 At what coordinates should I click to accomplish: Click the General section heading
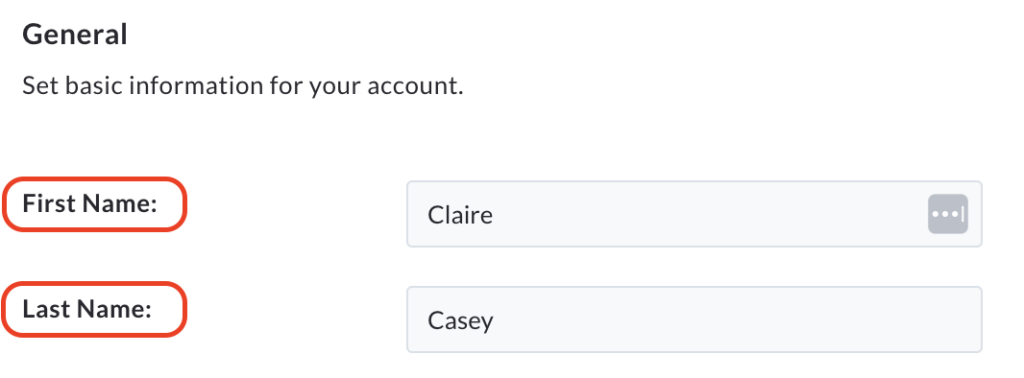pos(75,35)
